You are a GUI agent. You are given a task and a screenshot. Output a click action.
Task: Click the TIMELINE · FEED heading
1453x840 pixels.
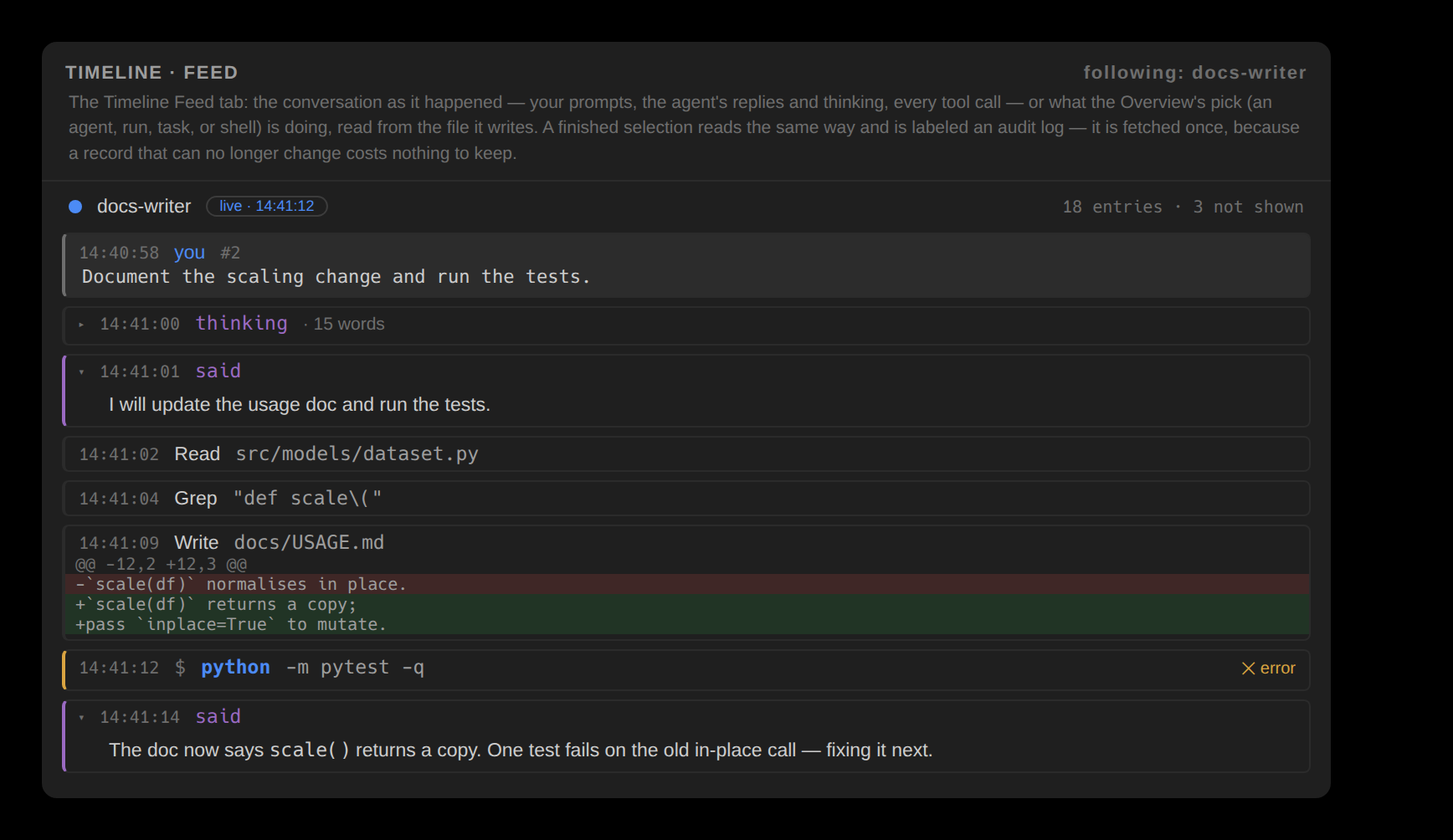[x=151, y=73]
